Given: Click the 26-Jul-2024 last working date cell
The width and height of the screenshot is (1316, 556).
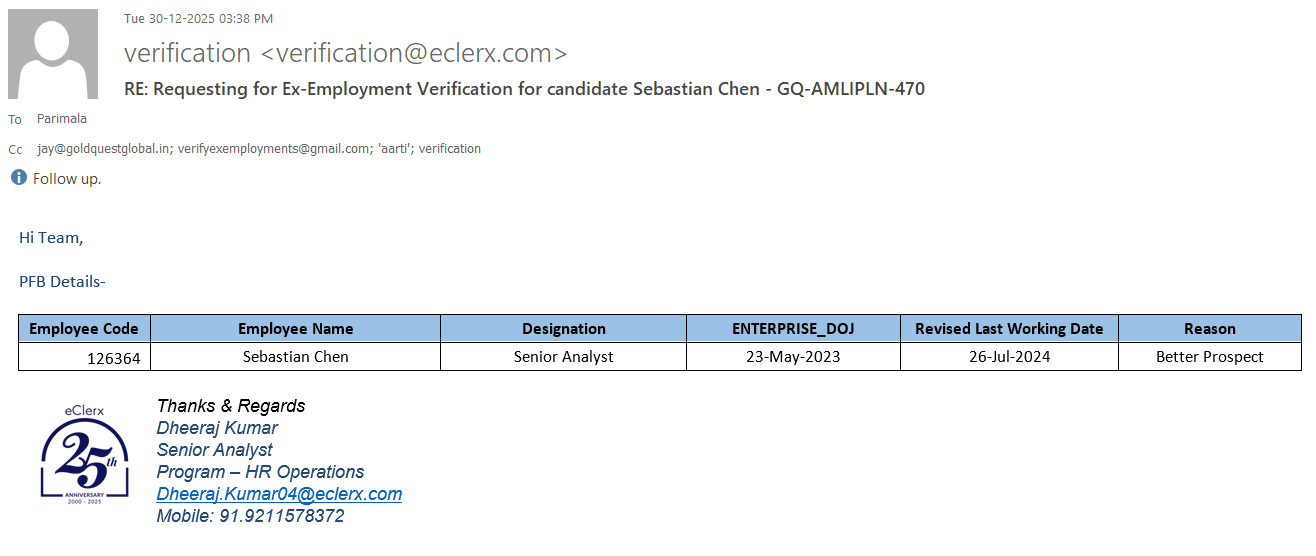Looking at the screenshot, I should tap(1009, 357).
